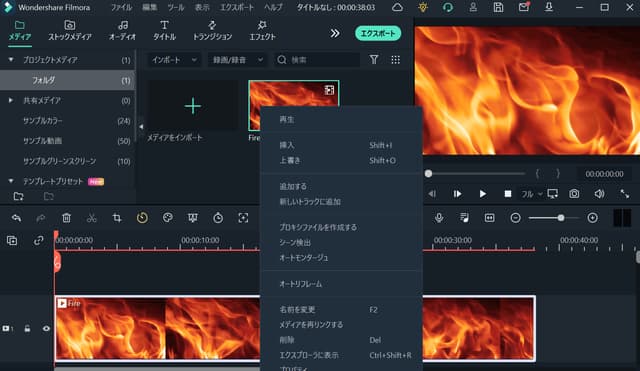Toggle track visibility eye icon
640x371 pixels.
click(x=46, y=329)
